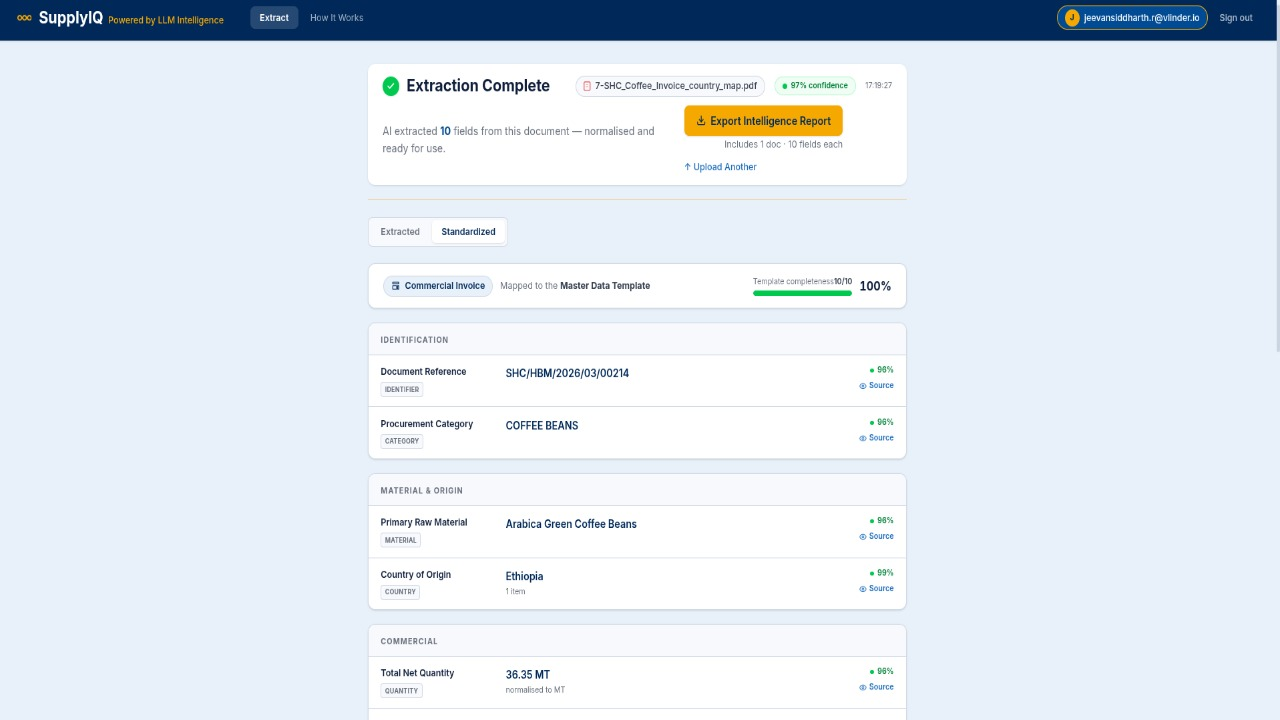Click the Procurement Category field label
Viewport: 1280px width, 720px height.
pyautogui.click(x=427, y=424)
